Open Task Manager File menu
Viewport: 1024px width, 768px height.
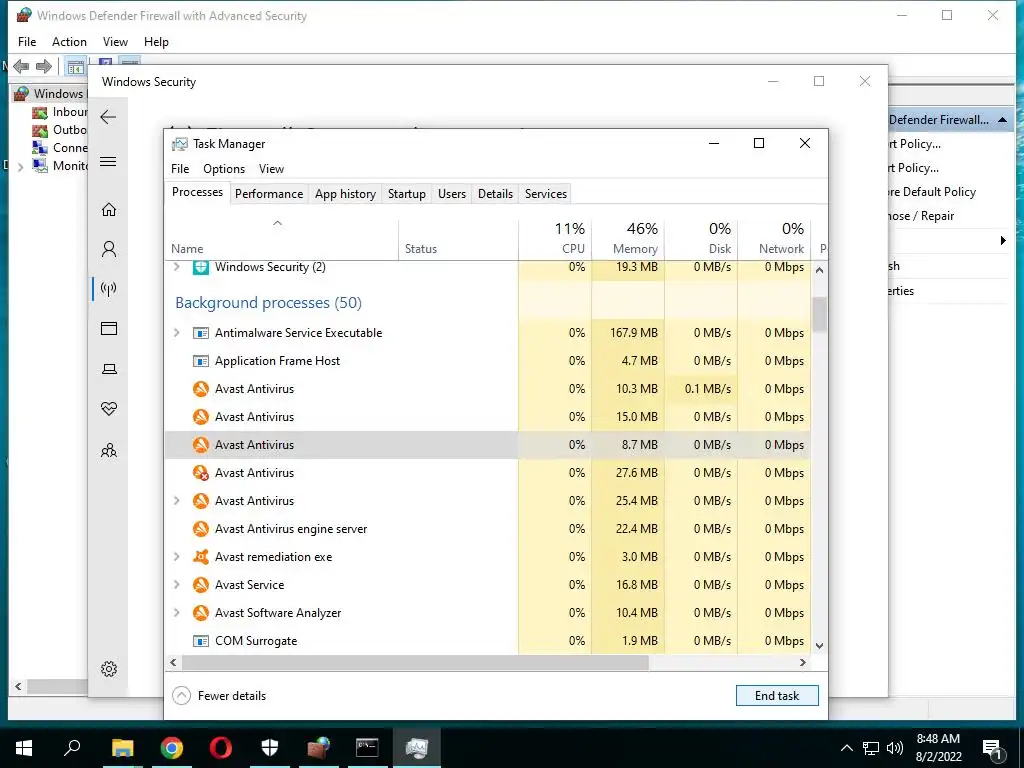tap(180, 168)
